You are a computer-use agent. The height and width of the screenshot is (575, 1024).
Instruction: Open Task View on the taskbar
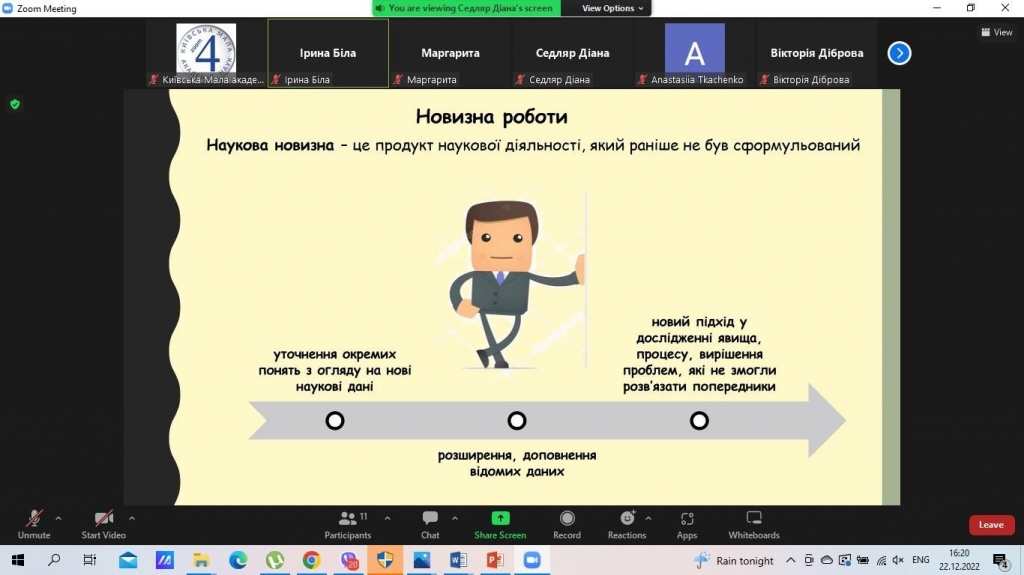pos(90,560)
